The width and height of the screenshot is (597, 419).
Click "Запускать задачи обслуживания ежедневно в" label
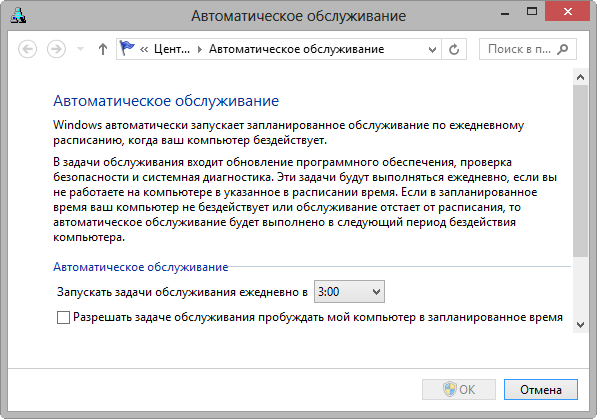(x=182, y=292)
